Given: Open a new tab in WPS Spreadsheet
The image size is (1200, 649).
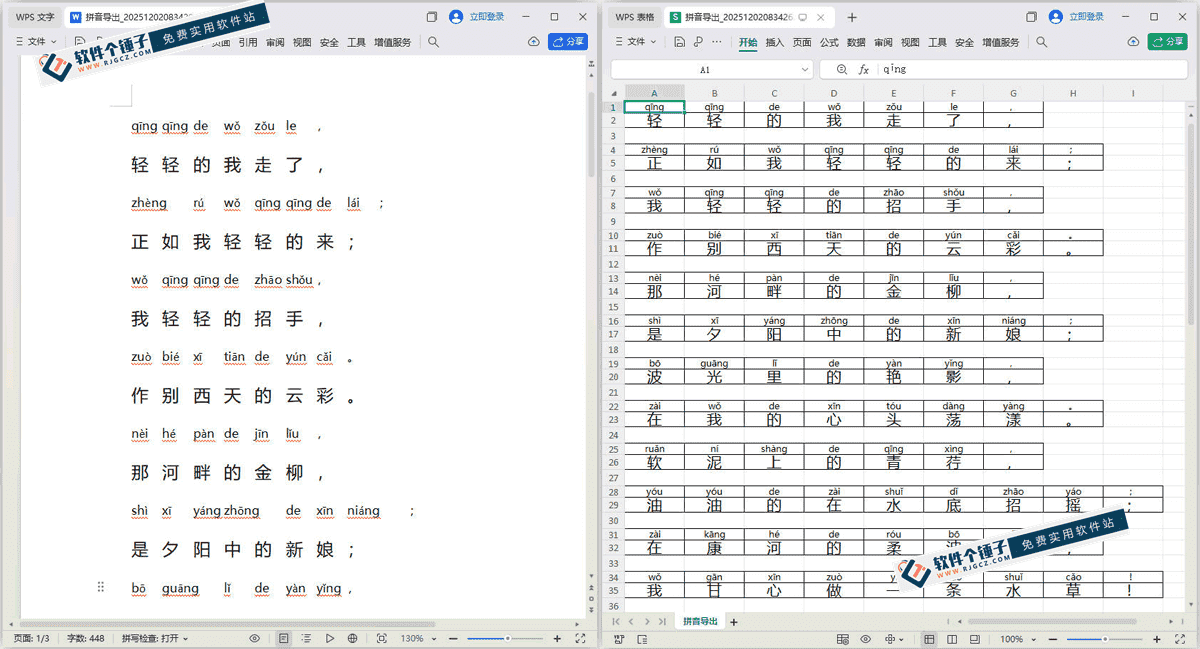Looking at the screenshot, I should click(x=852, y=17).
